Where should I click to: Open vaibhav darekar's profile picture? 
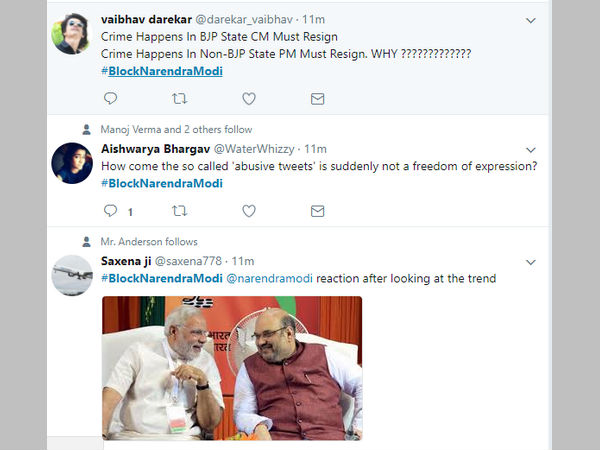click(x=73, y=33)
